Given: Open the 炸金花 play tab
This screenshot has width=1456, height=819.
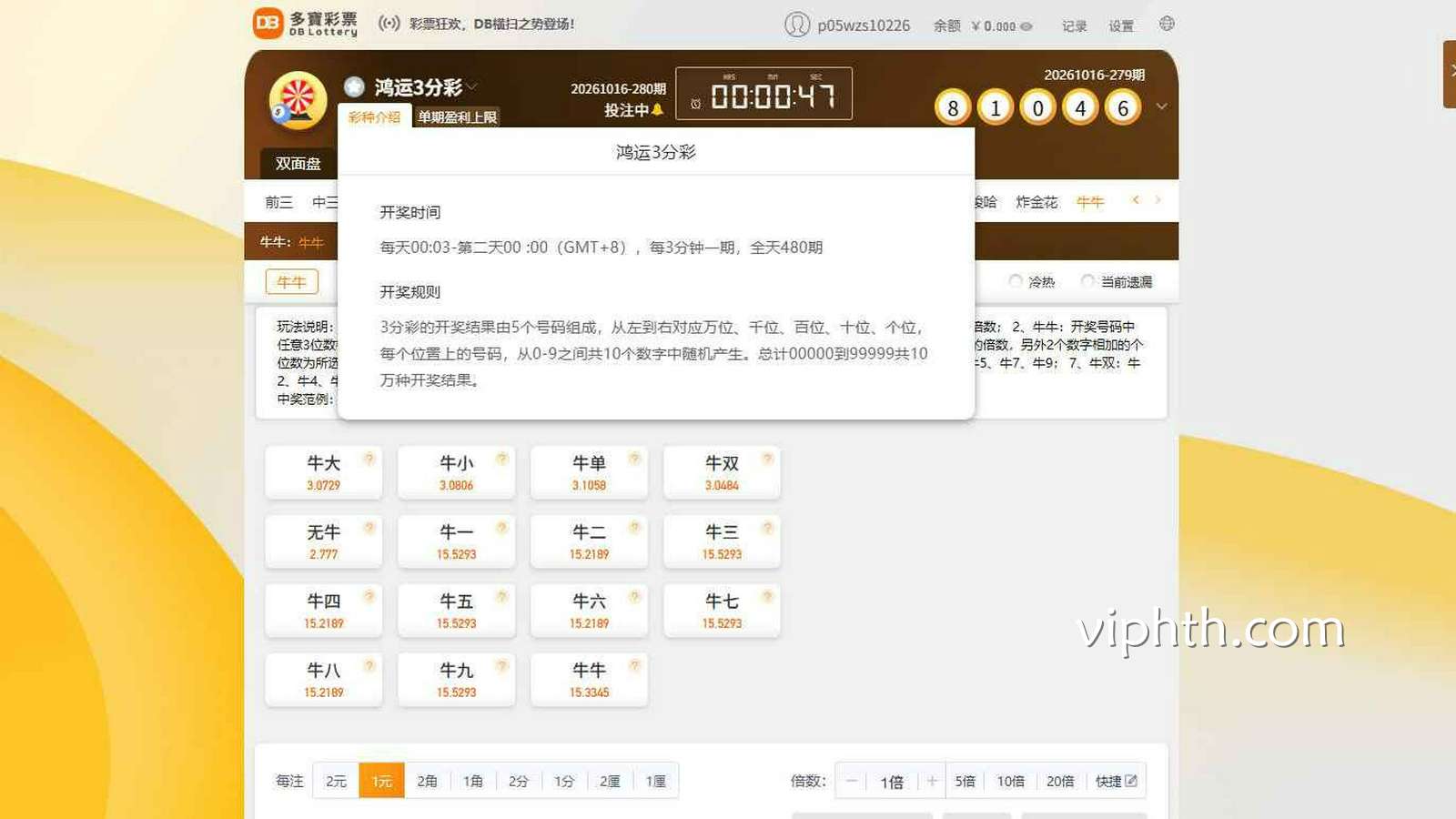Looking at the screenshot, I should (1036, 202).
